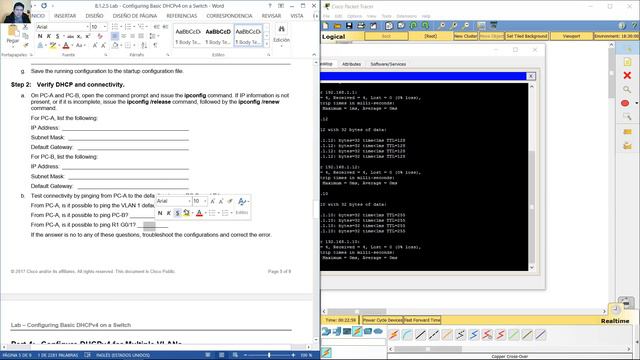Click the clear formatting icon in Word ribbon
The width and height of the screenshot is (640, 360).
pos(100,36)
